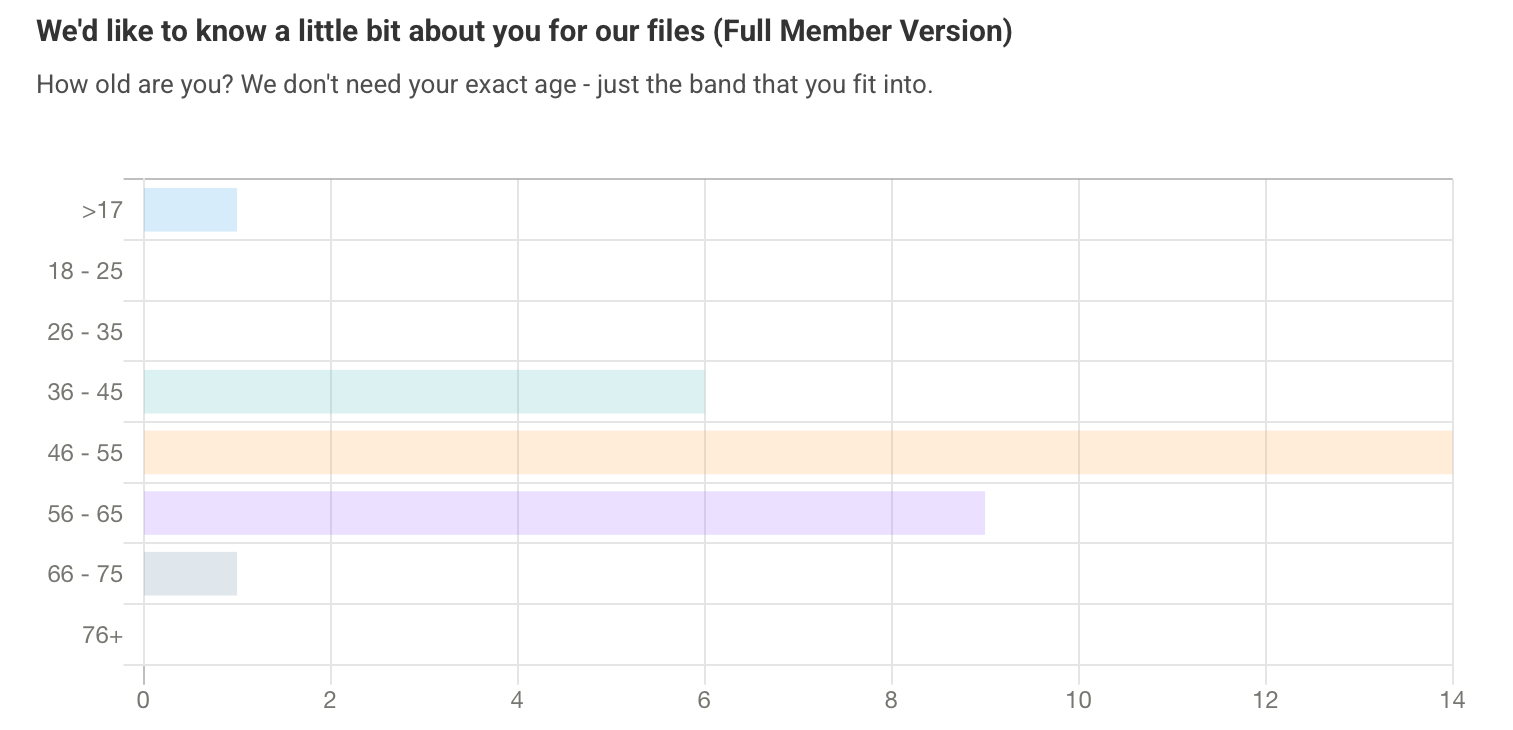1513x730 pixels.
Task: Click the orange 46 - 55 bar
Action: pyautogui.click(x=797, y=453)
